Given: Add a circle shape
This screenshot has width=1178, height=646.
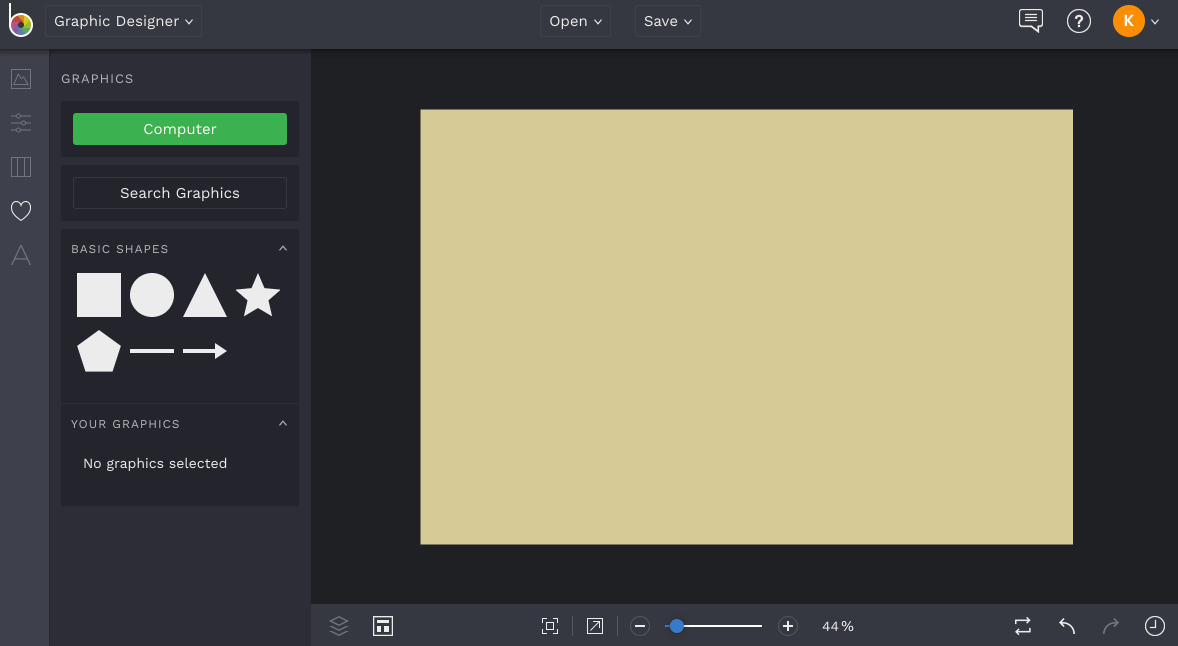Looking at the screenshot, I should click(x=152, y=295).
